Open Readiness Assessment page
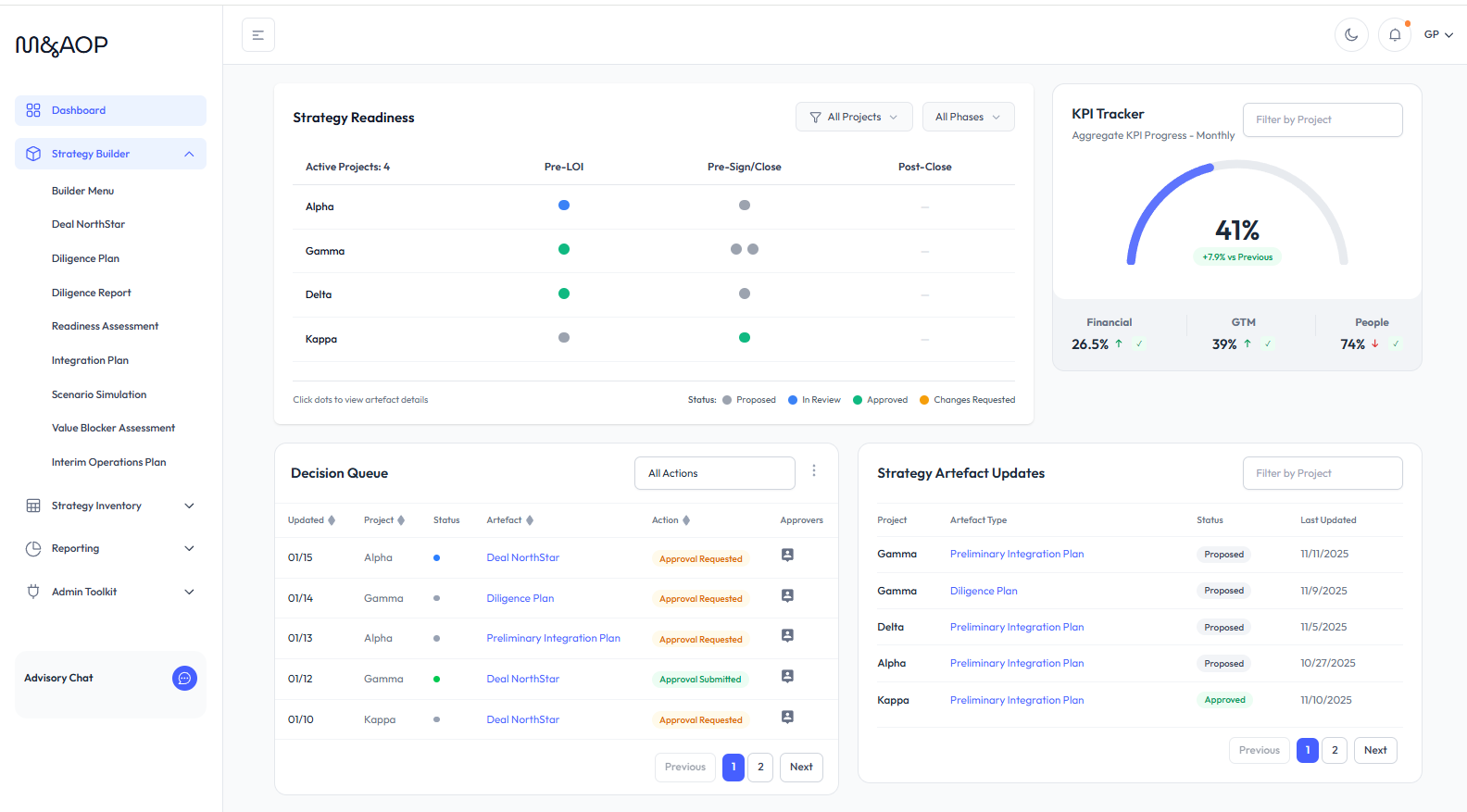Viewport: 1467px width, 812px height. (105, 326)
